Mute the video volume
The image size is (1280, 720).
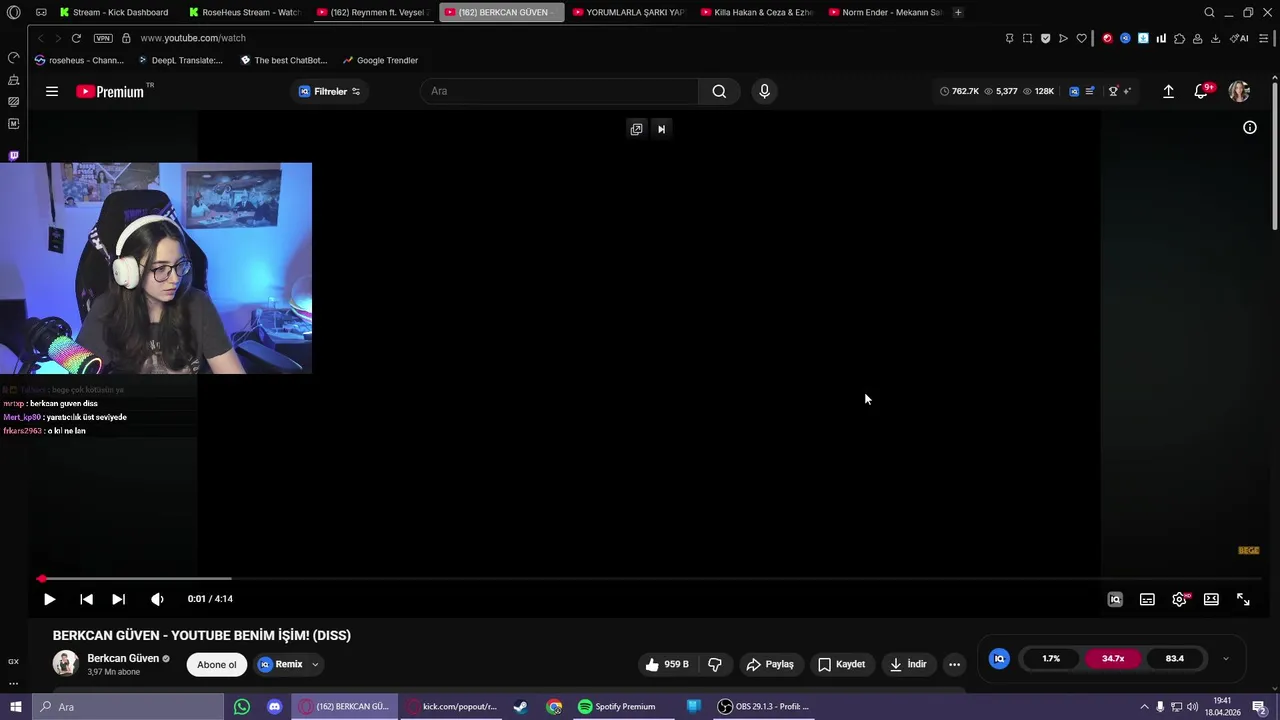(x=157, y=599)
